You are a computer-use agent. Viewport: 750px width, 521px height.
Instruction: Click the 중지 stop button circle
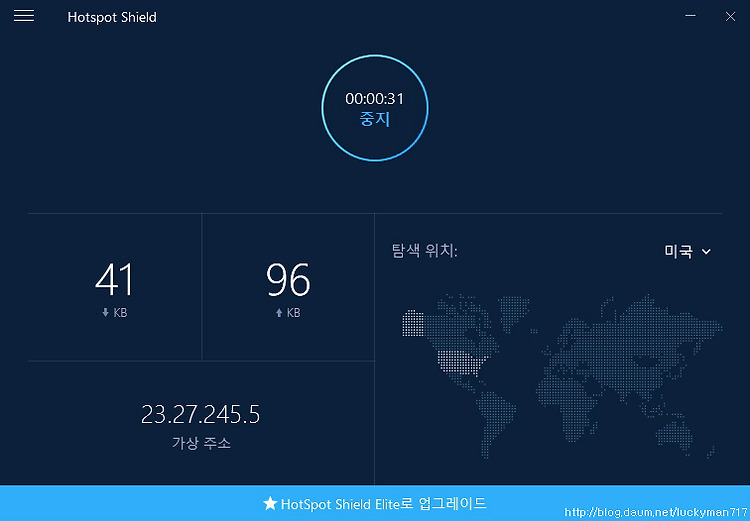375,108
